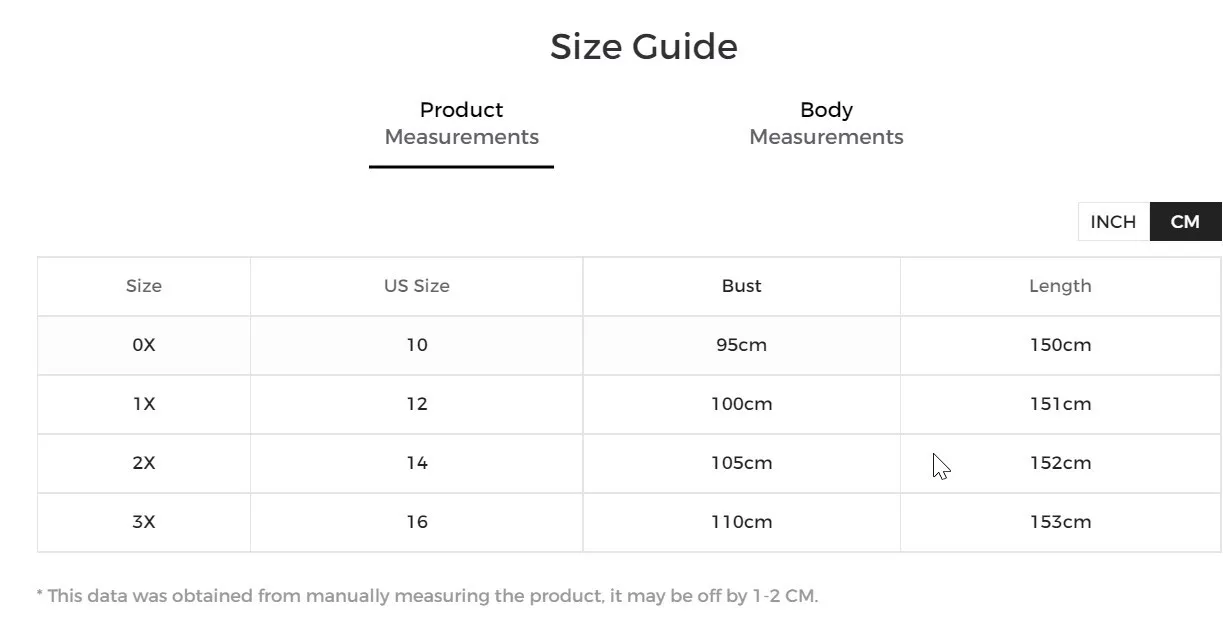Click the Length column header
This screenshot has width=1223, height=621.
pyautogui.click(x=1060, y=286)
